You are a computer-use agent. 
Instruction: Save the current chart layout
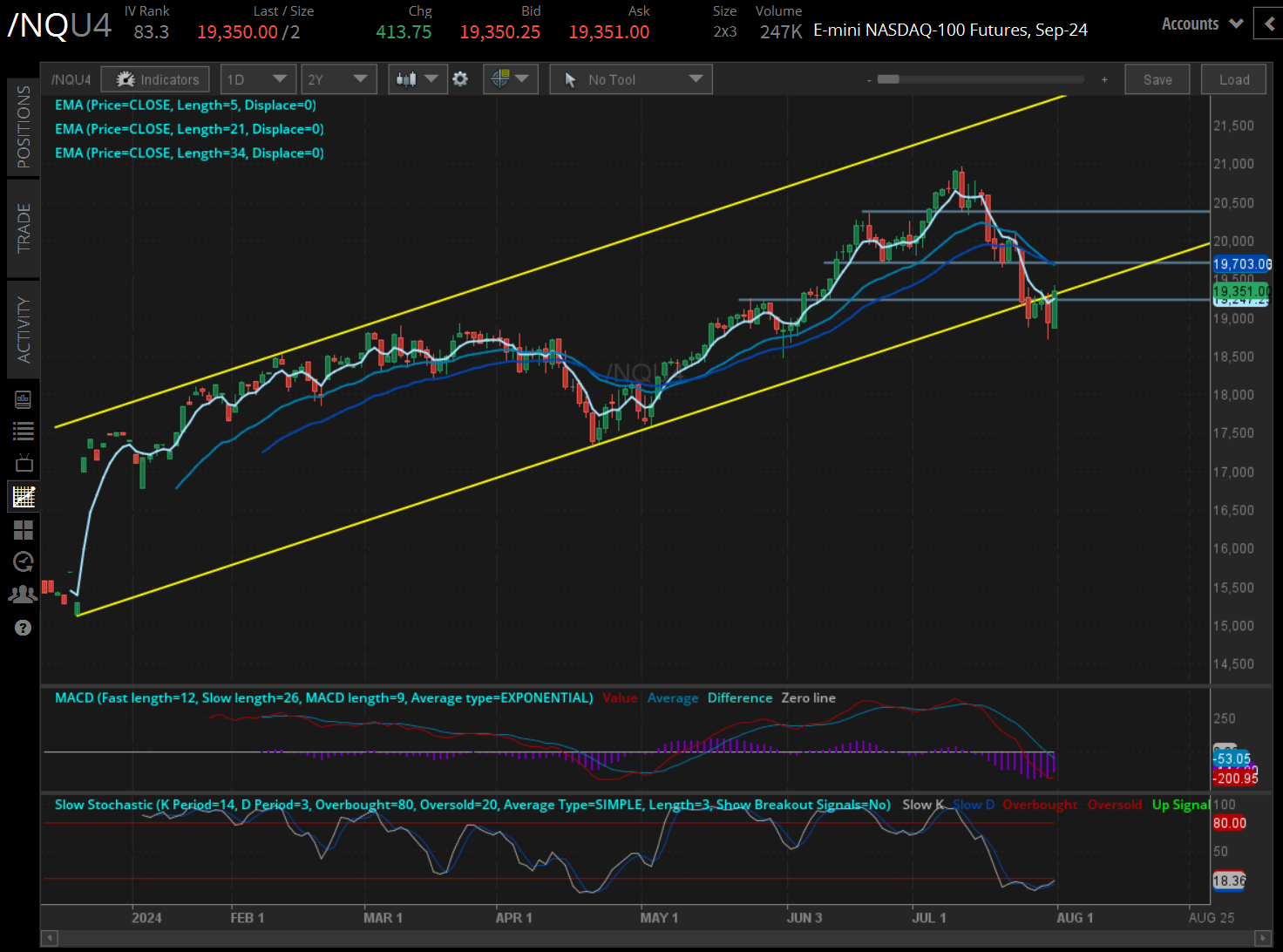coord(1157,79)
